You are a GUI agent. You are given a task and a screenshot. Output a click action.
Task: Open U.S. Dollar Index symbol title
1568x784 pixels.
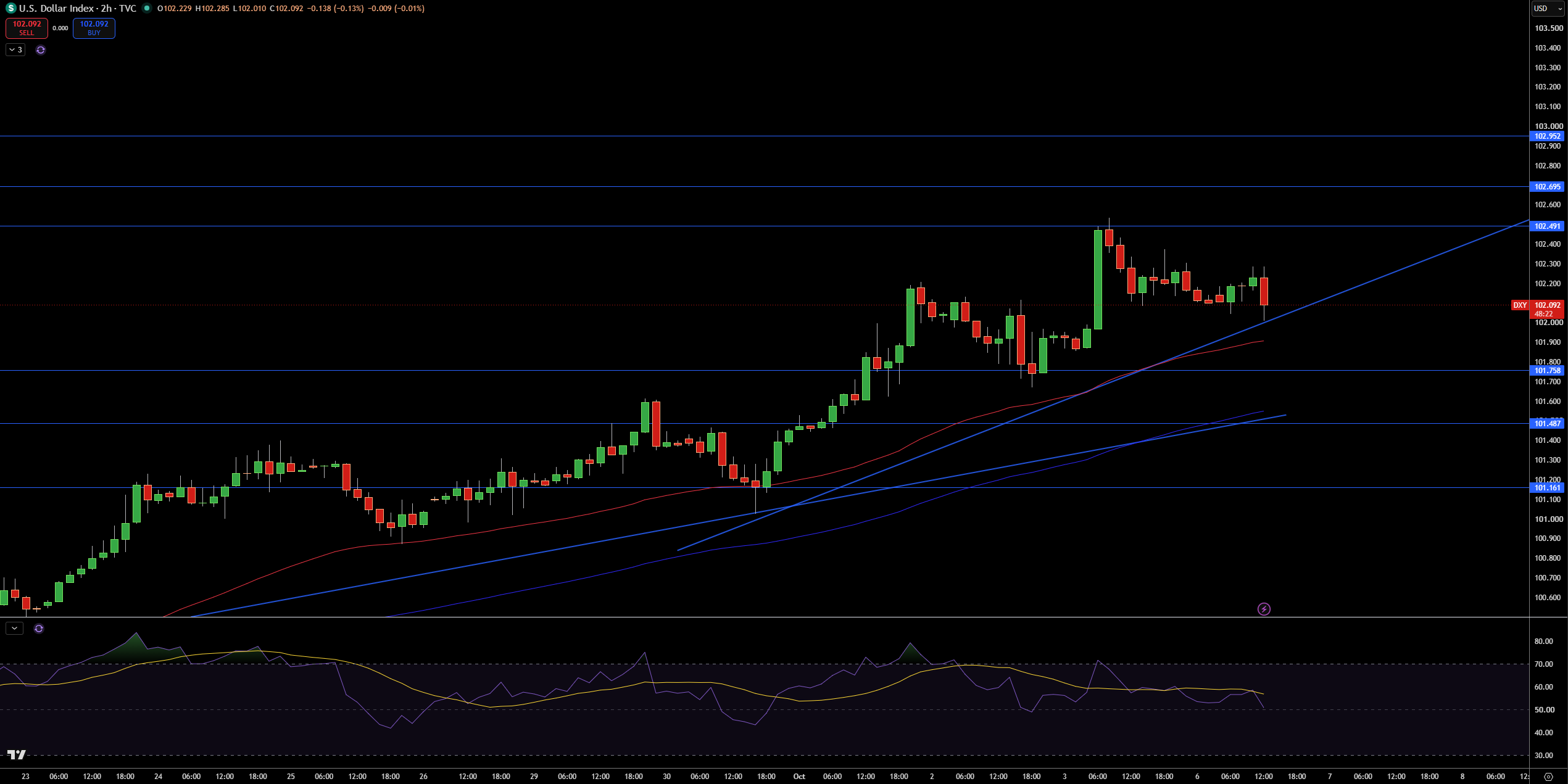pyautogui.click(x=56, y=9)
